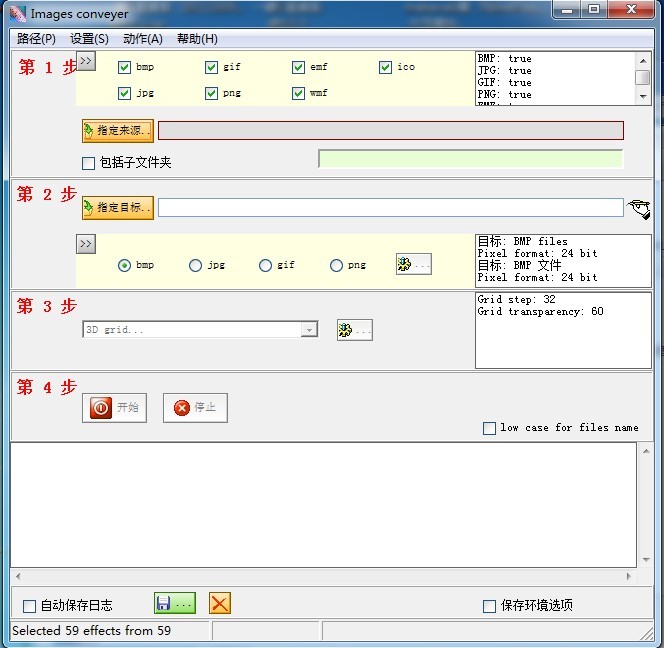Click the target path input field
Image resolution: width=664 pixels, height=648 pixels.
pos(390,207)
